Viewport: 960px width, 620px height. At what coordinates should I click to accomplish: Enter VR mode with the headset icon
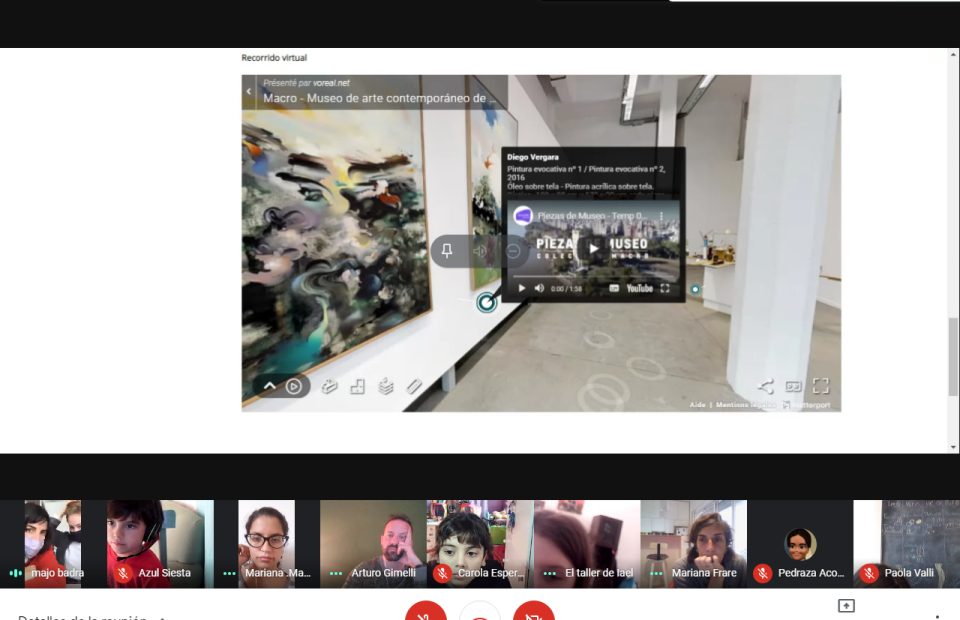pos(793,386)
